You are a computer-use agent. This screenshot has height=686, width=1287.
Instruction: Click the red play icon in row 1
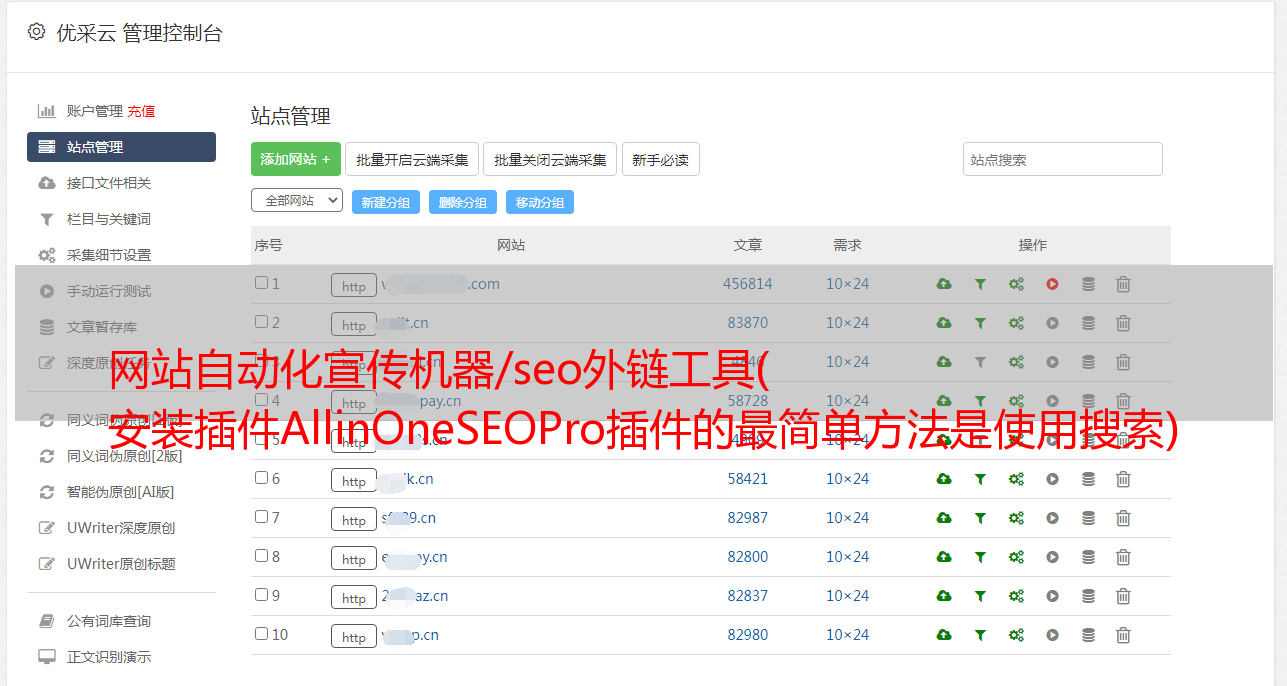pyautogui.click(x=1052, y=284)
